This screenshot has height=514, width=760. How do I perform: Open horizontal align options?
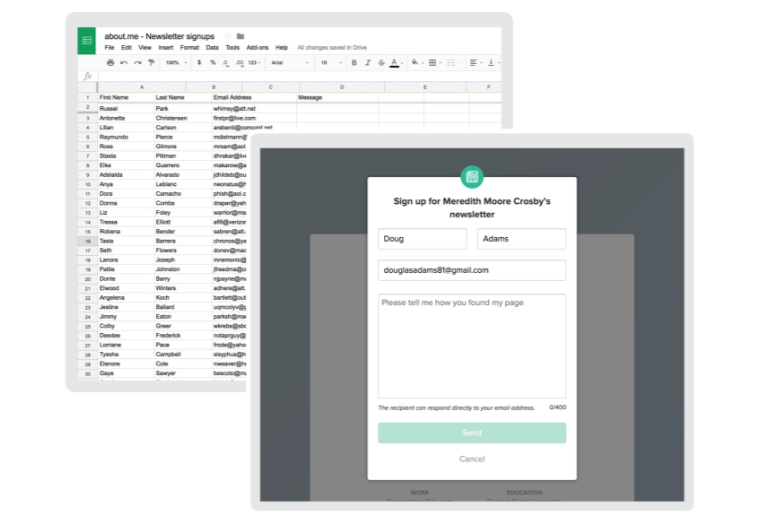pyautogui.click(x=474, y=63)
